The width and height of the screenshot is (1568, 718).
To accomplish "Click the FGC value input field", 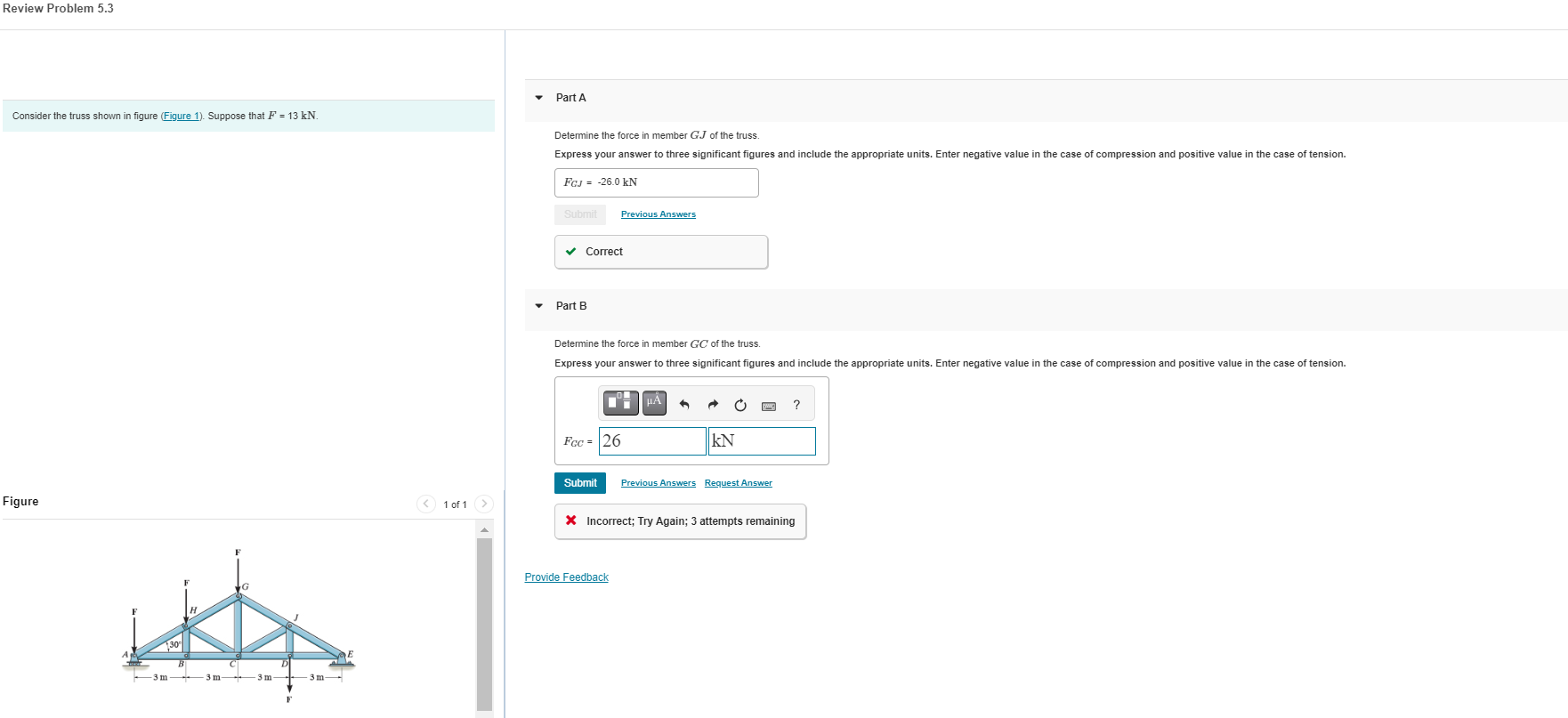I will coord(653,441).
